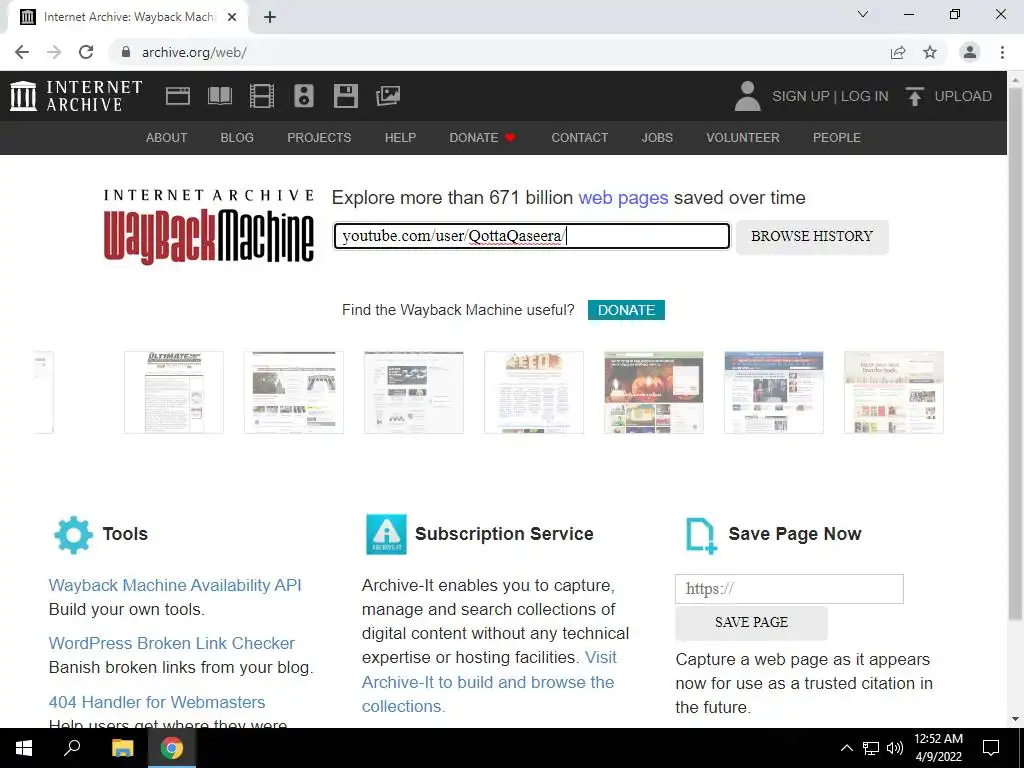Open the Video film strip icon

(x=262, y=96)
